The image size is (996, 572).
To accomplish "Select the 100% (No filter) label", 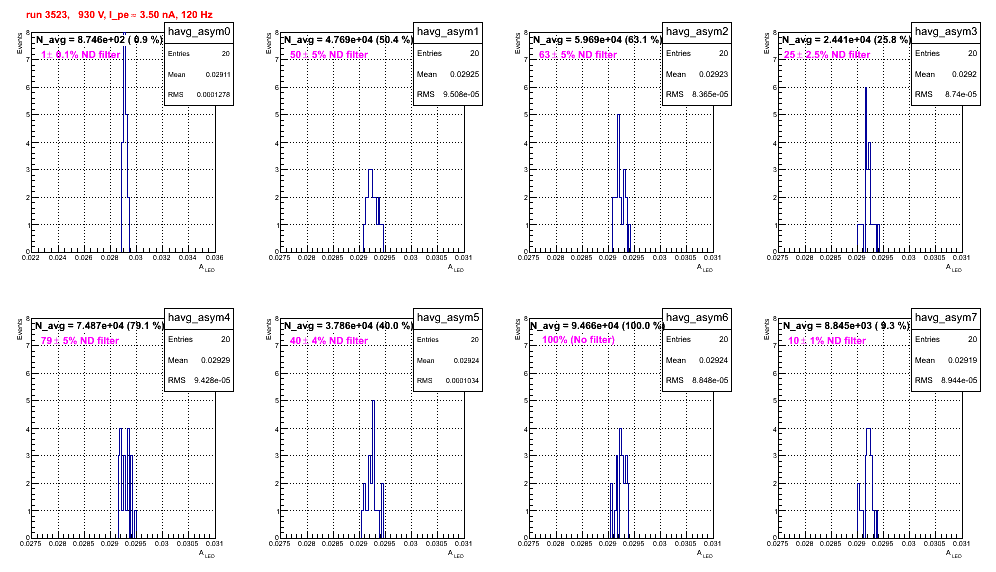I will tap(579, 340).
